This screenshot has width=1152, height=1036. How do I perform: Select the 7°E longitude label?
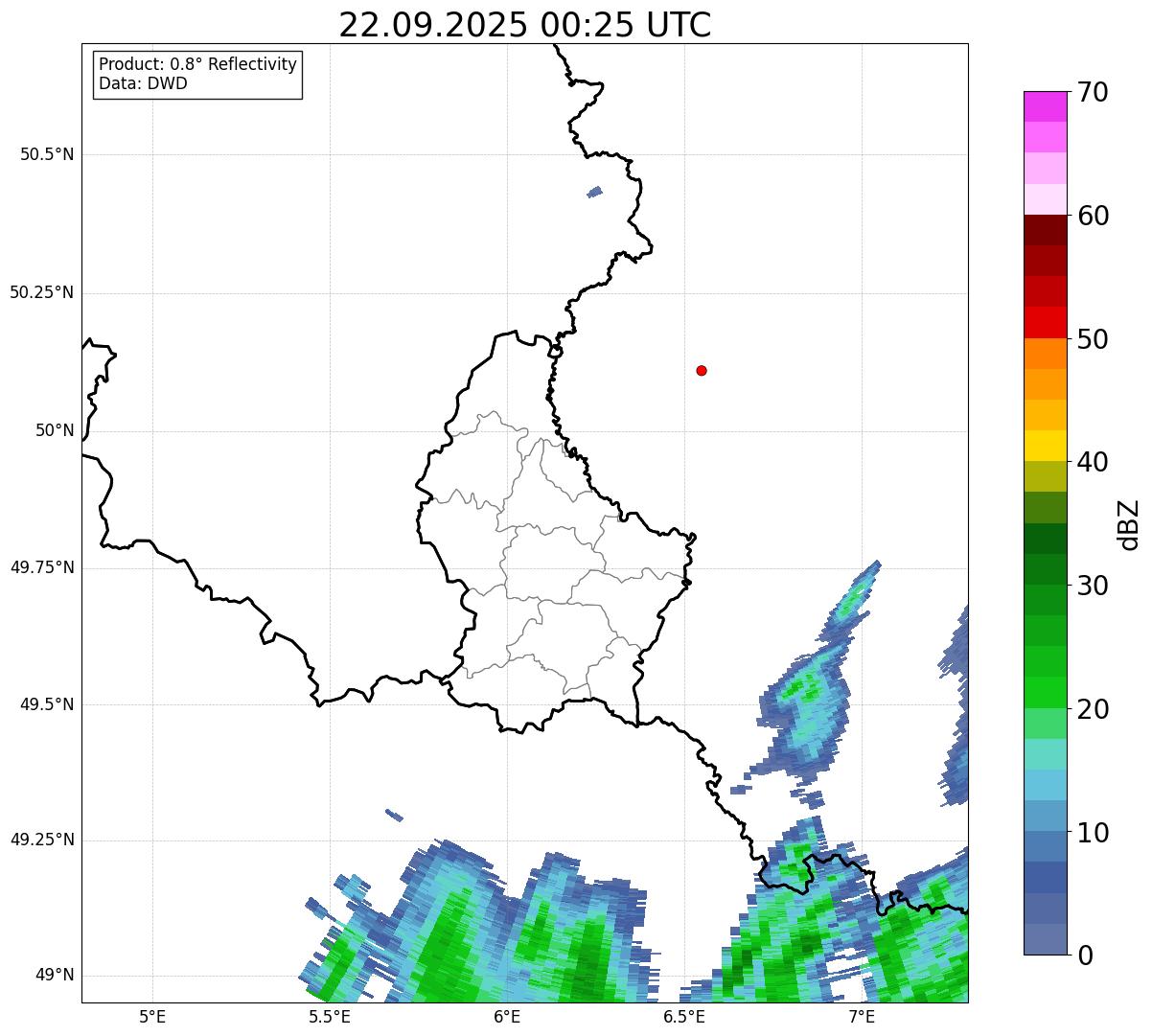tap(863, 1017)
